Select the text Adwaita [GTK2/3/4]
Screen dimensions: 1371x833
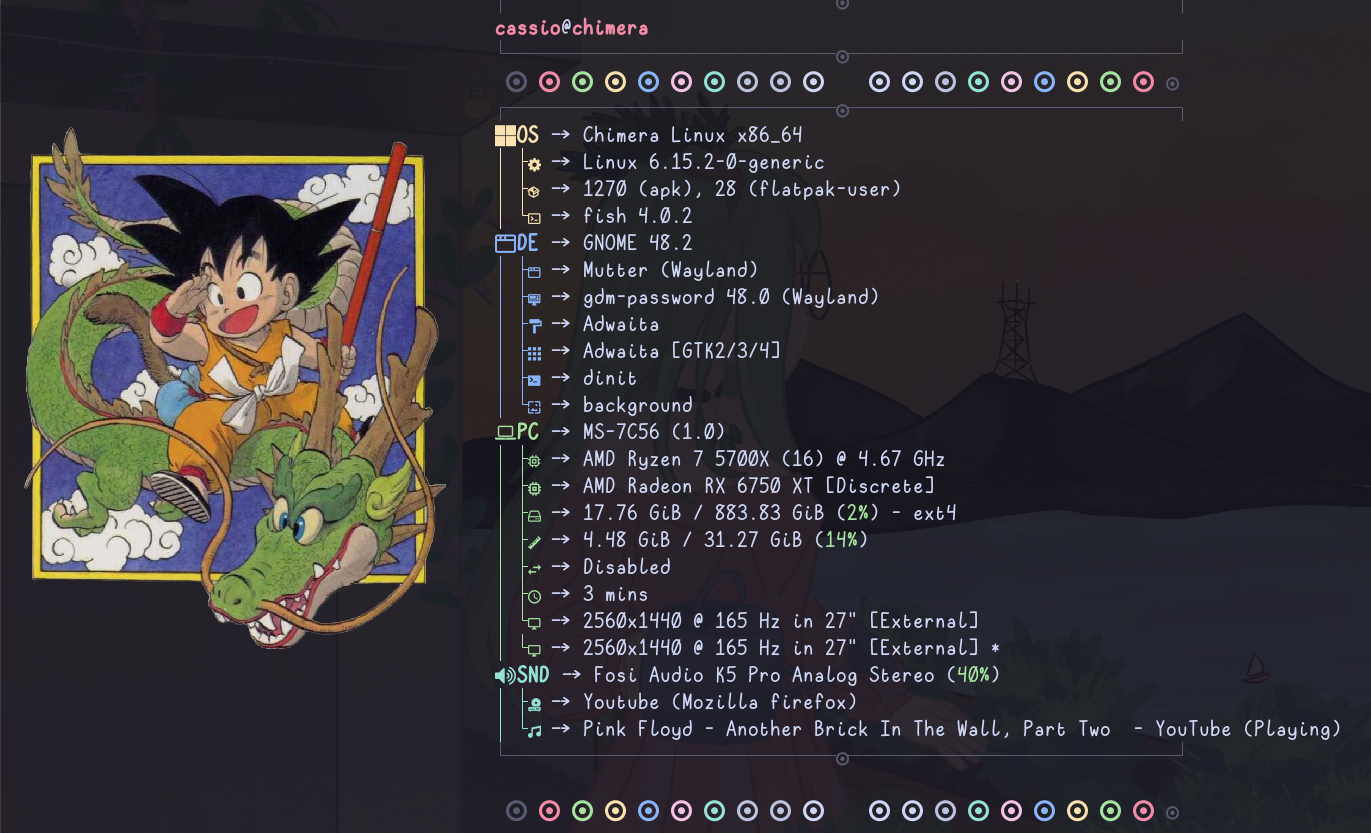[682, 351]
